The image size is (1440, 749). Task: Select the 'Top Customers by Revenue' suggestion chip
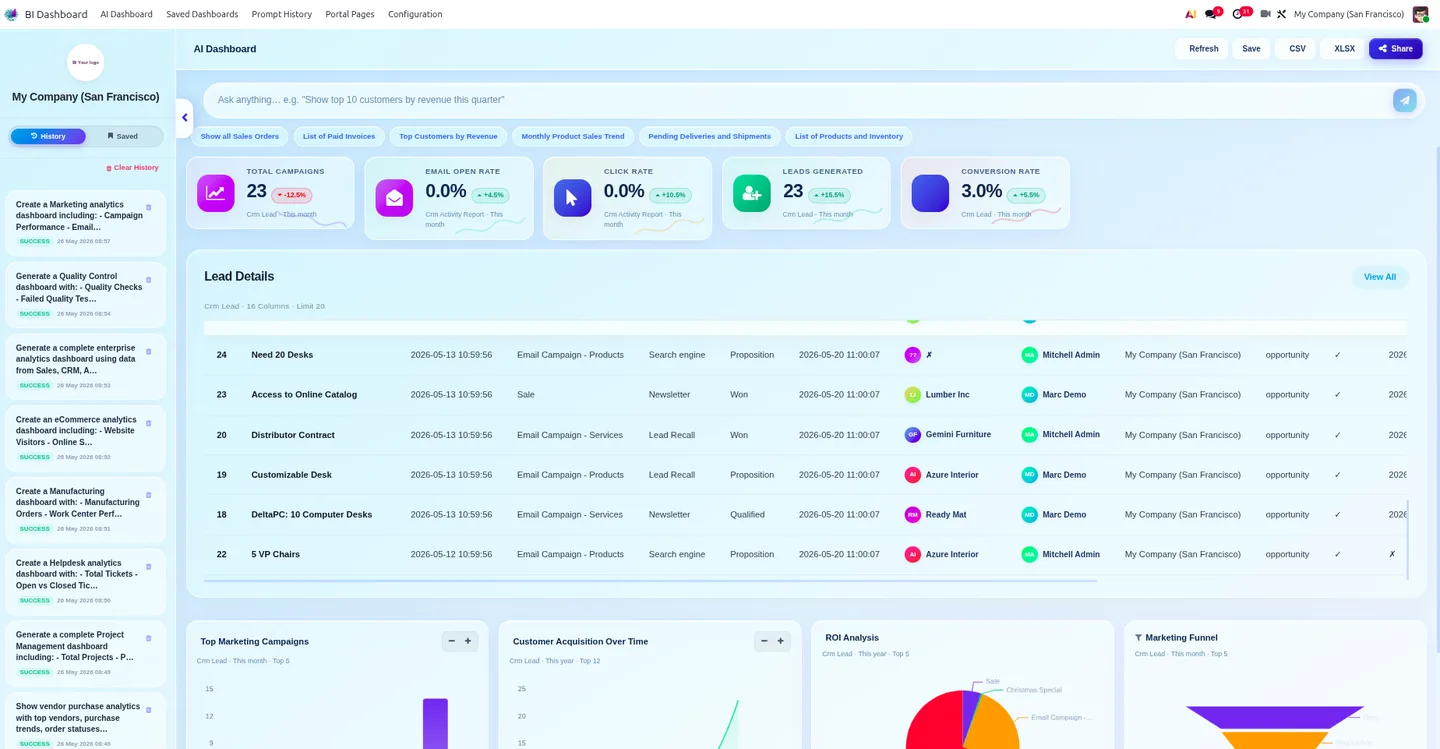coord(448,136)
